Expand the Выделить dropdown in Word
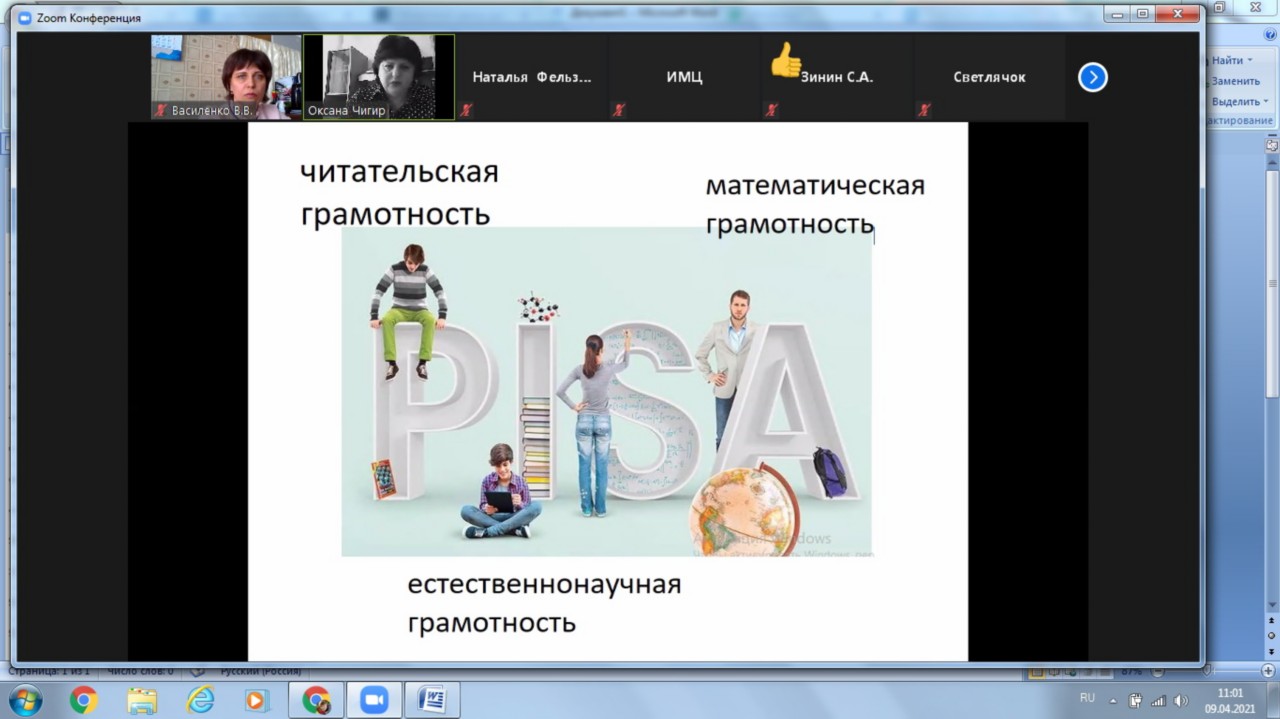 [1264, 101]
